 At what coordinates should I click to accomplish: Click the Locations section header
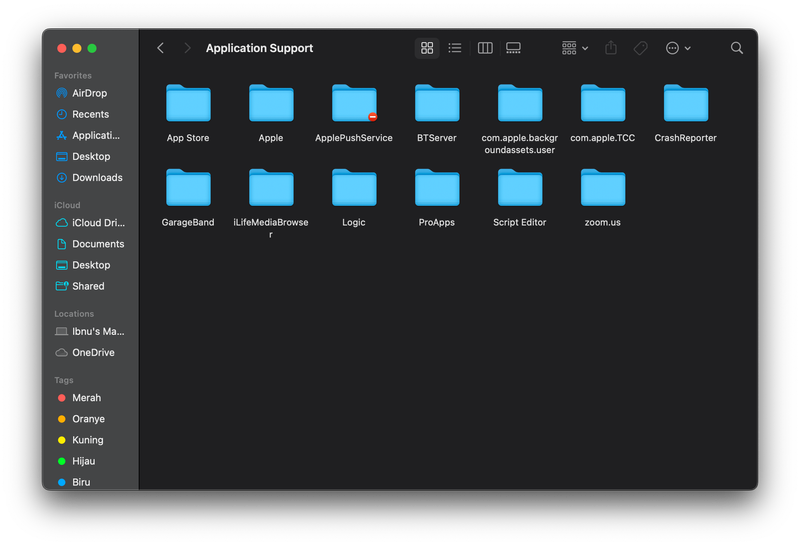[x=74, y=314]
